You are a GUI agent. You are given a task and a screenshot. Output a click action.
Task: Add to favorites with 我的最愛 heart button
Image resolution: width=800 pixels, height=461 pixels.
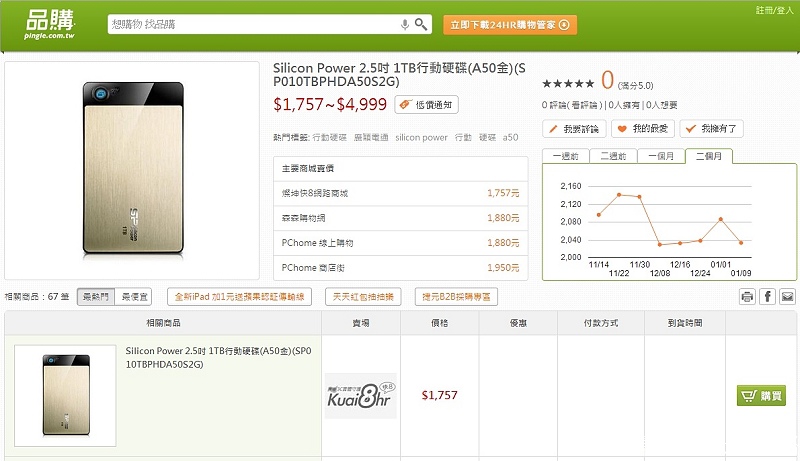pyautogui.click(x=643, y=129)
